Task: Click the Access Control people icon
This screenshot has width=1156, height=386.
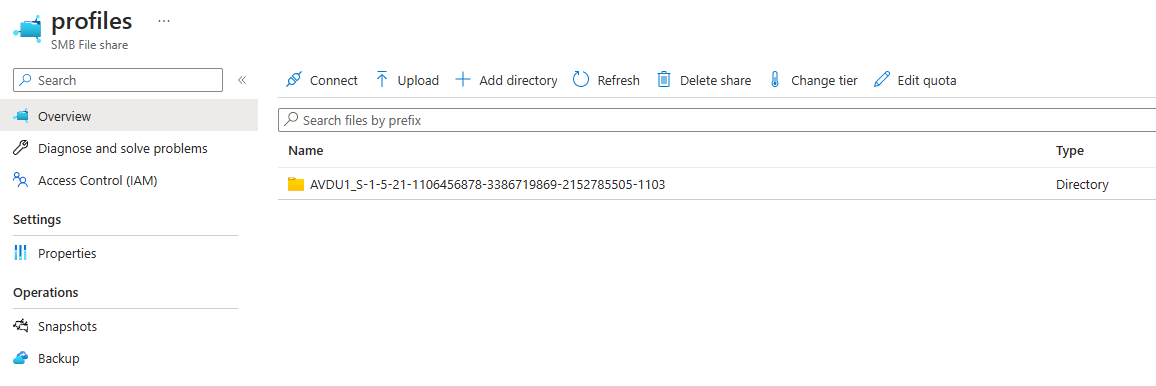Action: tap(21, 180)
